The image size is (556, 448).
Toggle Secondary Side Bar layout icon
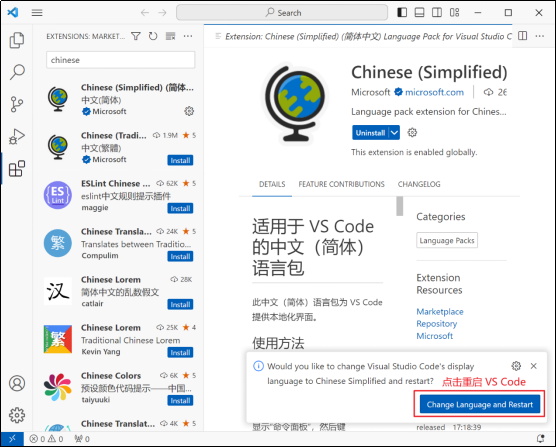(x=437, y=13)
